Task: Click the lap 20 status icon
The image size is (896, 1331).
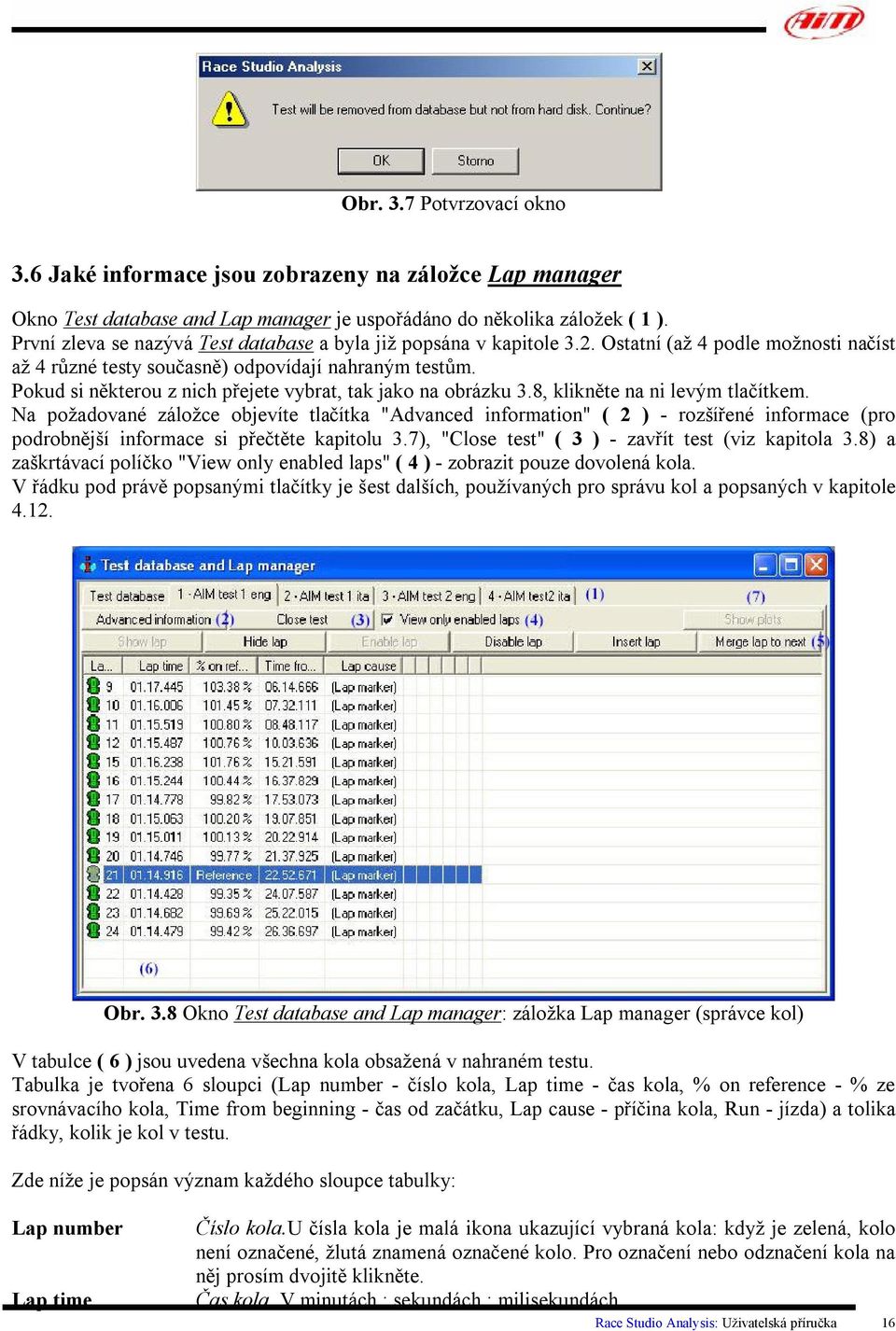Action: [93, 855]
